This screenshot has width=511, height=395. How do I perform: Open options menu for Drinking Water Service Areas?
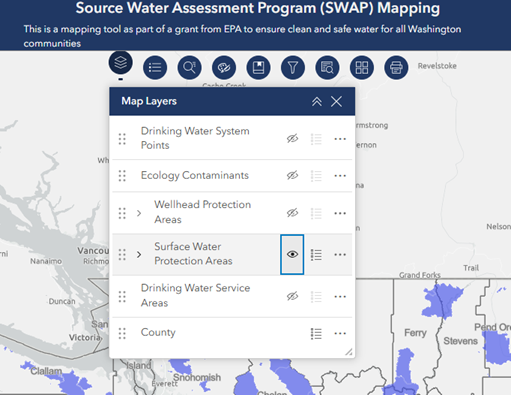coord(340,296)
